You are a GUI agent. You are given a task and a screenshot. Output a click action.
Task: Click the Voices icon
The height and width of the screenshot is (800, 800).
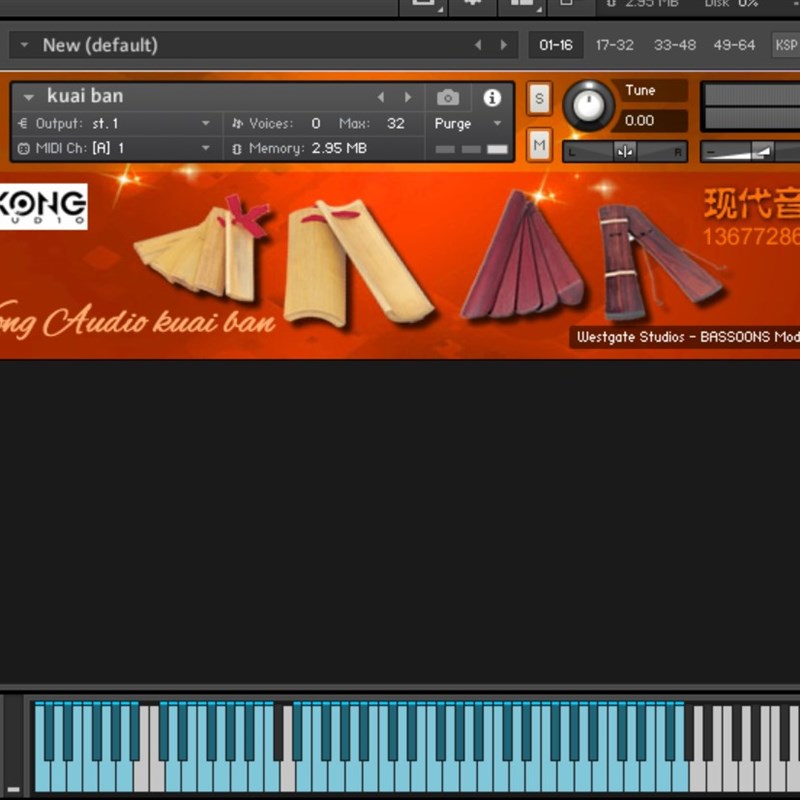[x=237, y=123]
